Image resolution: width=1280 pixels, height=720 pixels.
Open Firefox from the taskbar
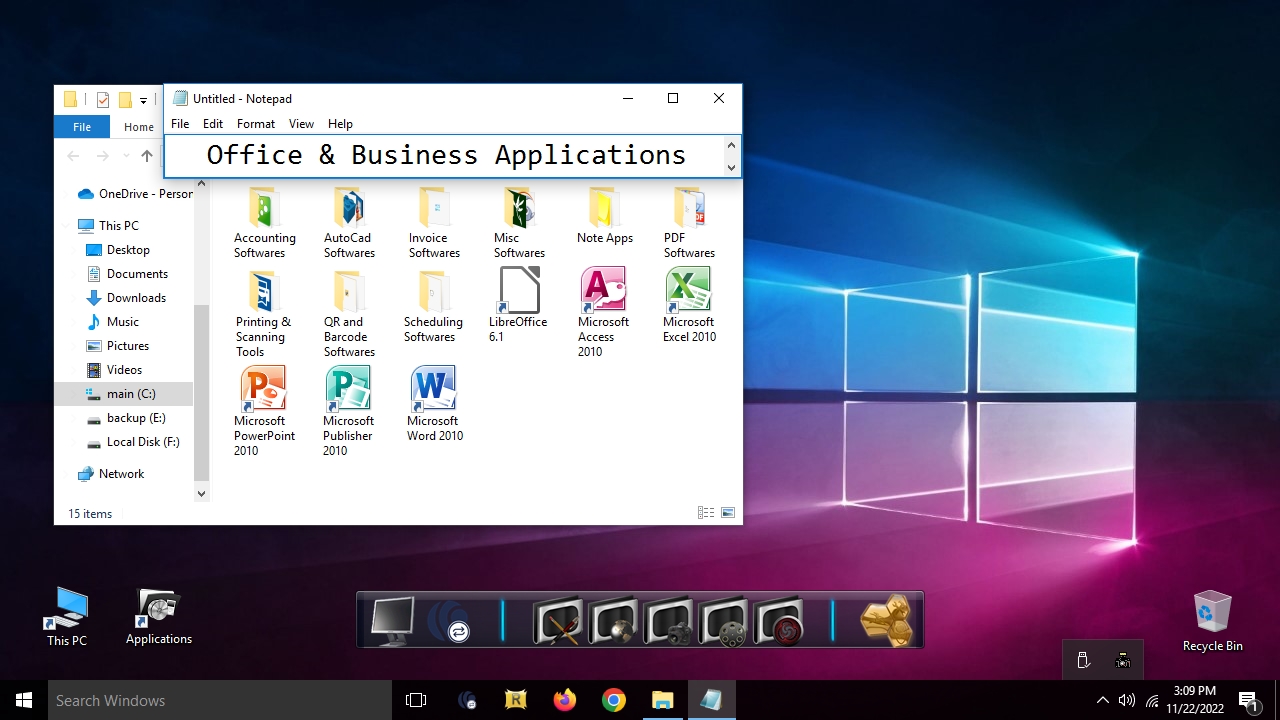(x=565, y=700)
